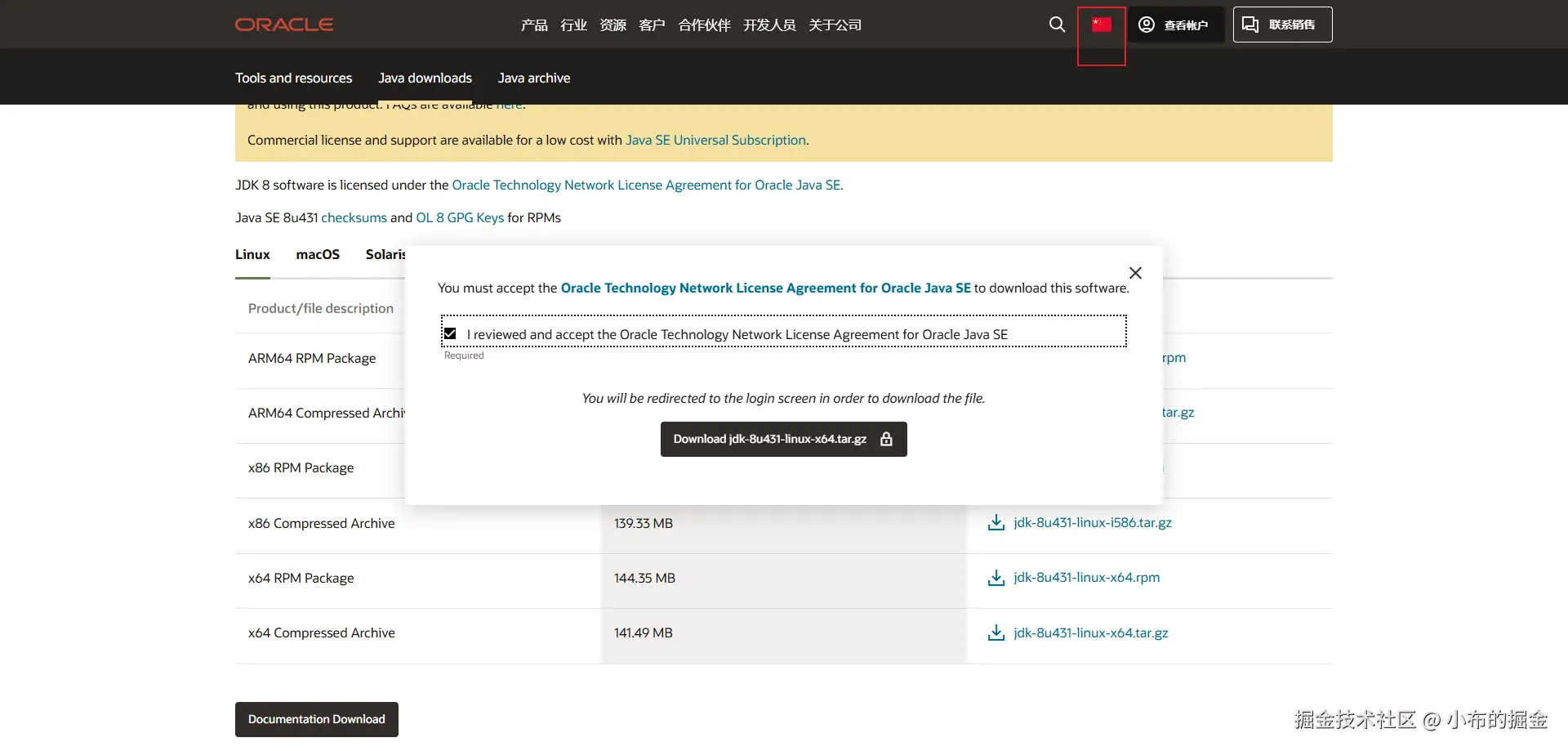
Task: Click the download icon beside jdk-8u431-linux-x64.tar.gz
Action: point(996,633)
